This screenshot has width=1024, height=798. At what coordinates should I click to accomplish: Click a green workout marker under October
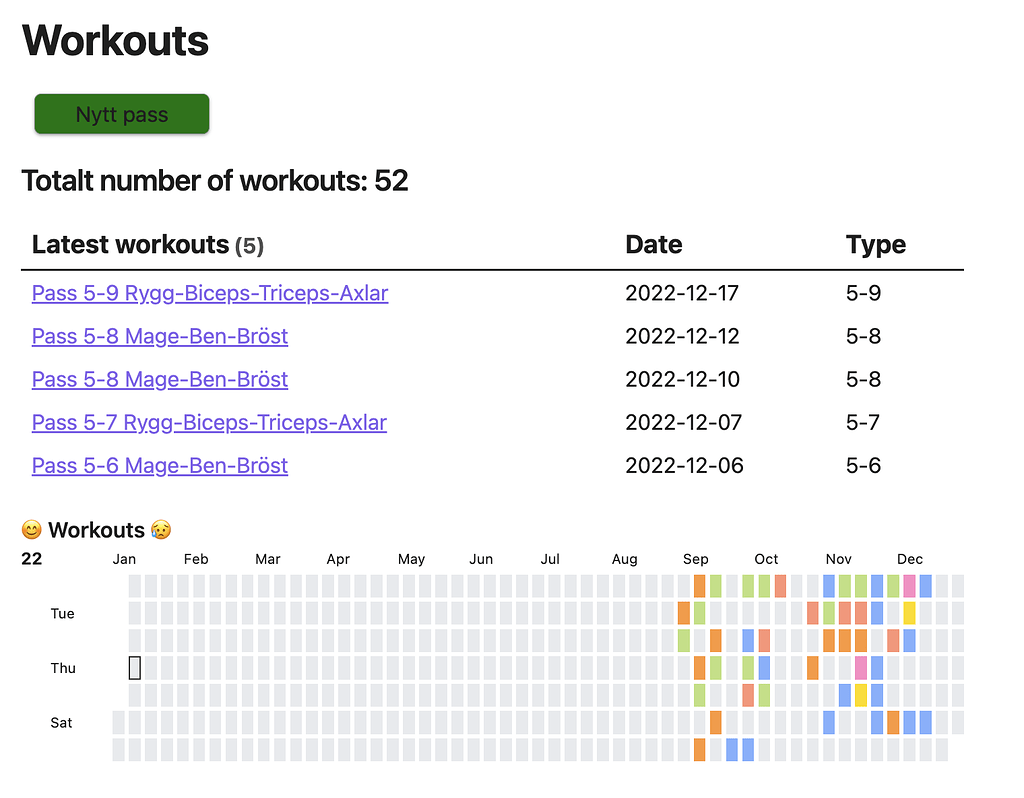(762, 584)
